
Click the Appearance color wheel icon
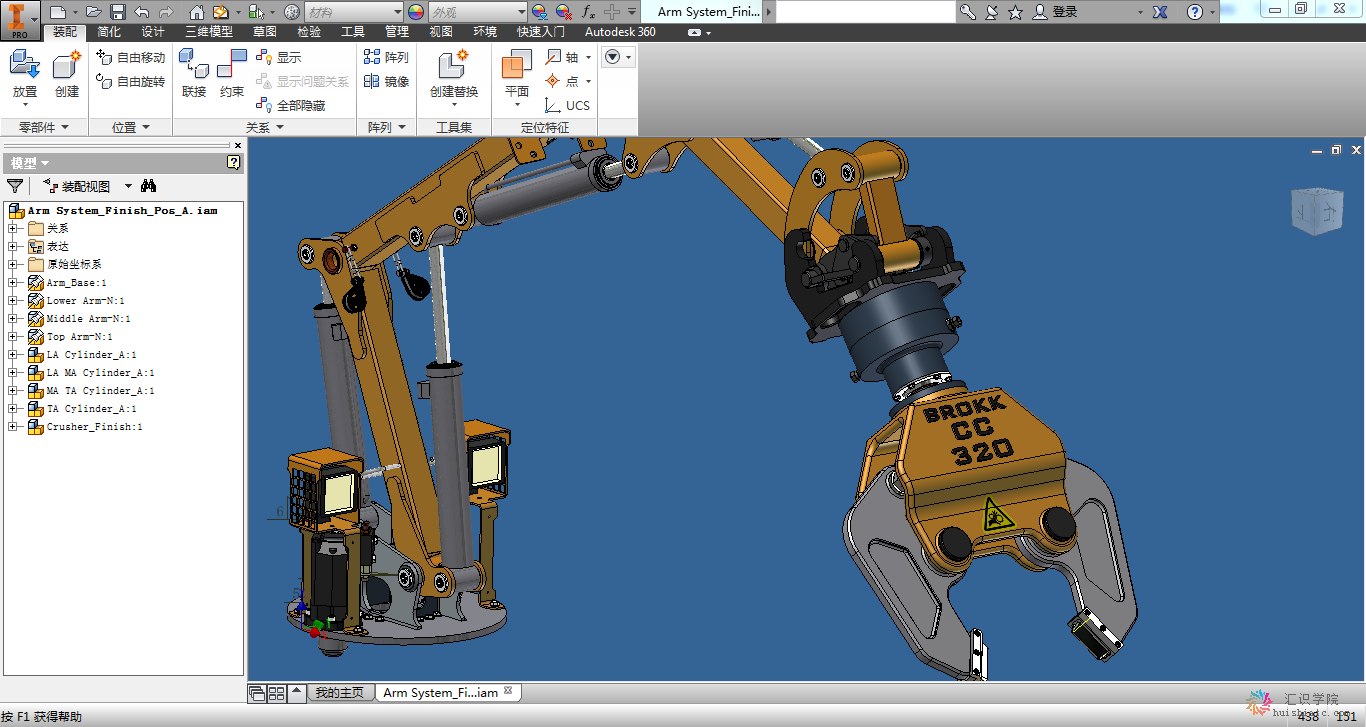[x=416, y=12]
